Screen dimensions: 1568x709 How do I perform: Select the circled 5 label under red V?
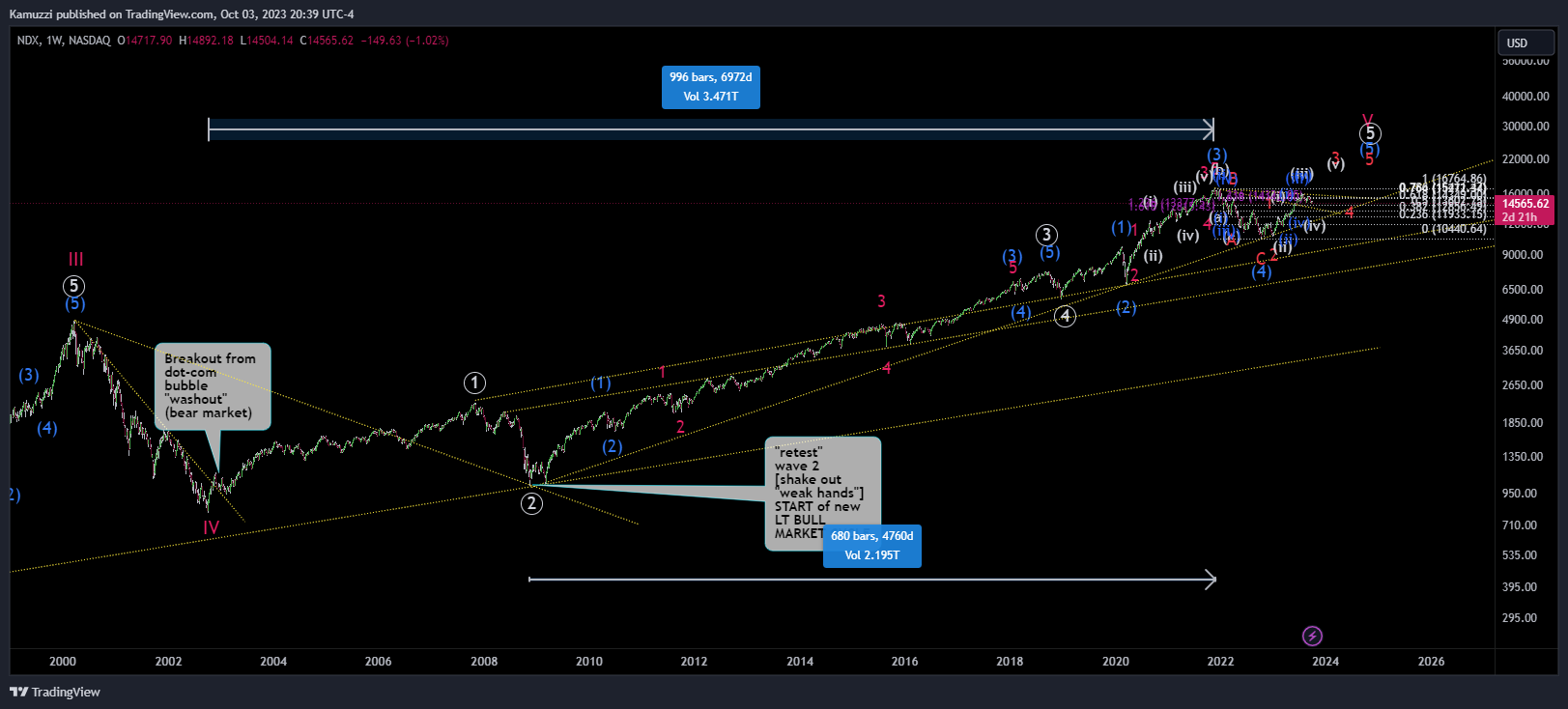1370,133
